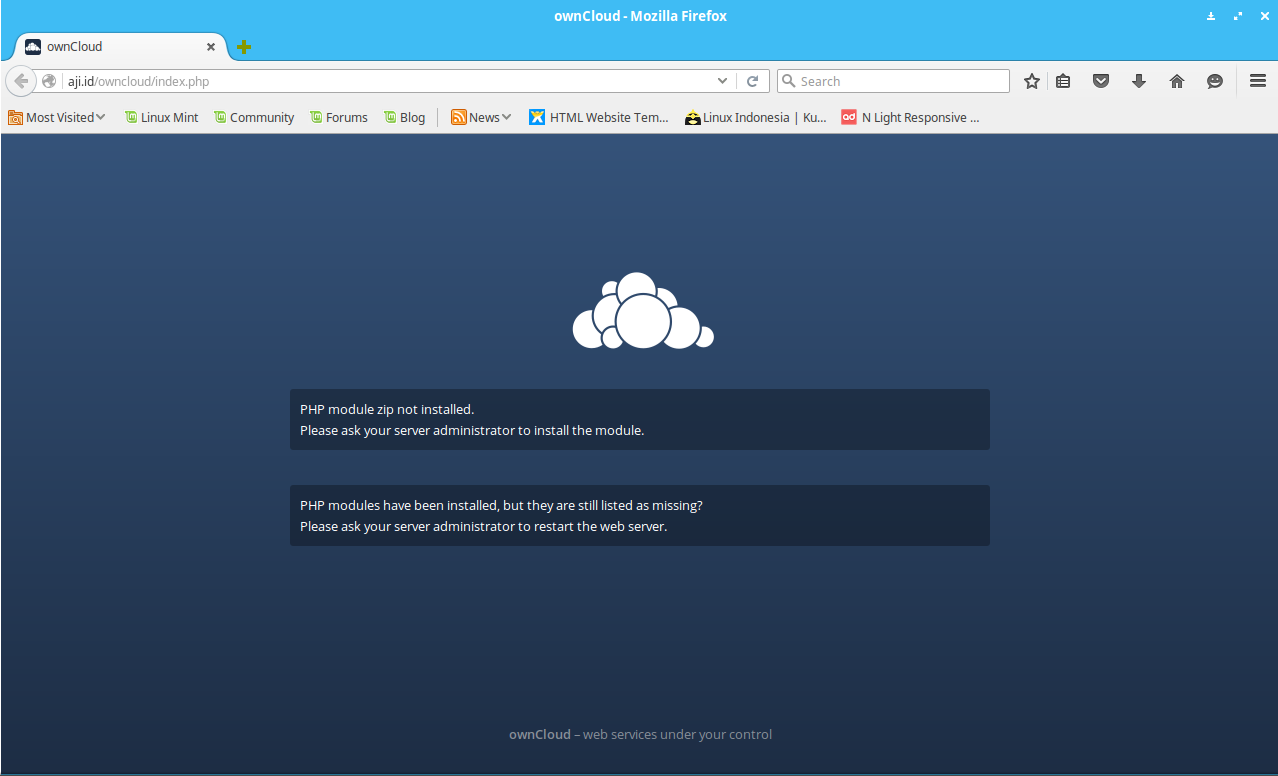Open N Light Responsive bookmark
Viewport: 1278px width, 776px height.
point(910,117)
